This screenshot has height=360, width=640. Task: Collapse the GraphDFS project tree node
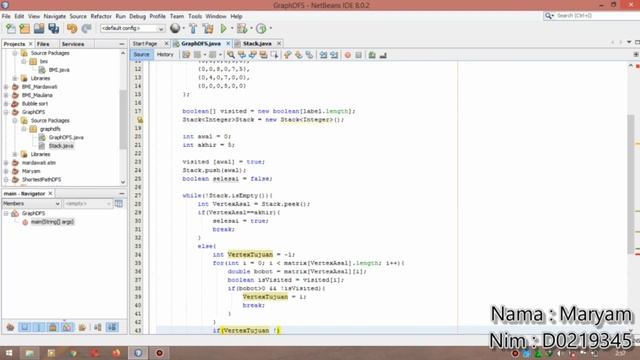(x=6, y=112)
